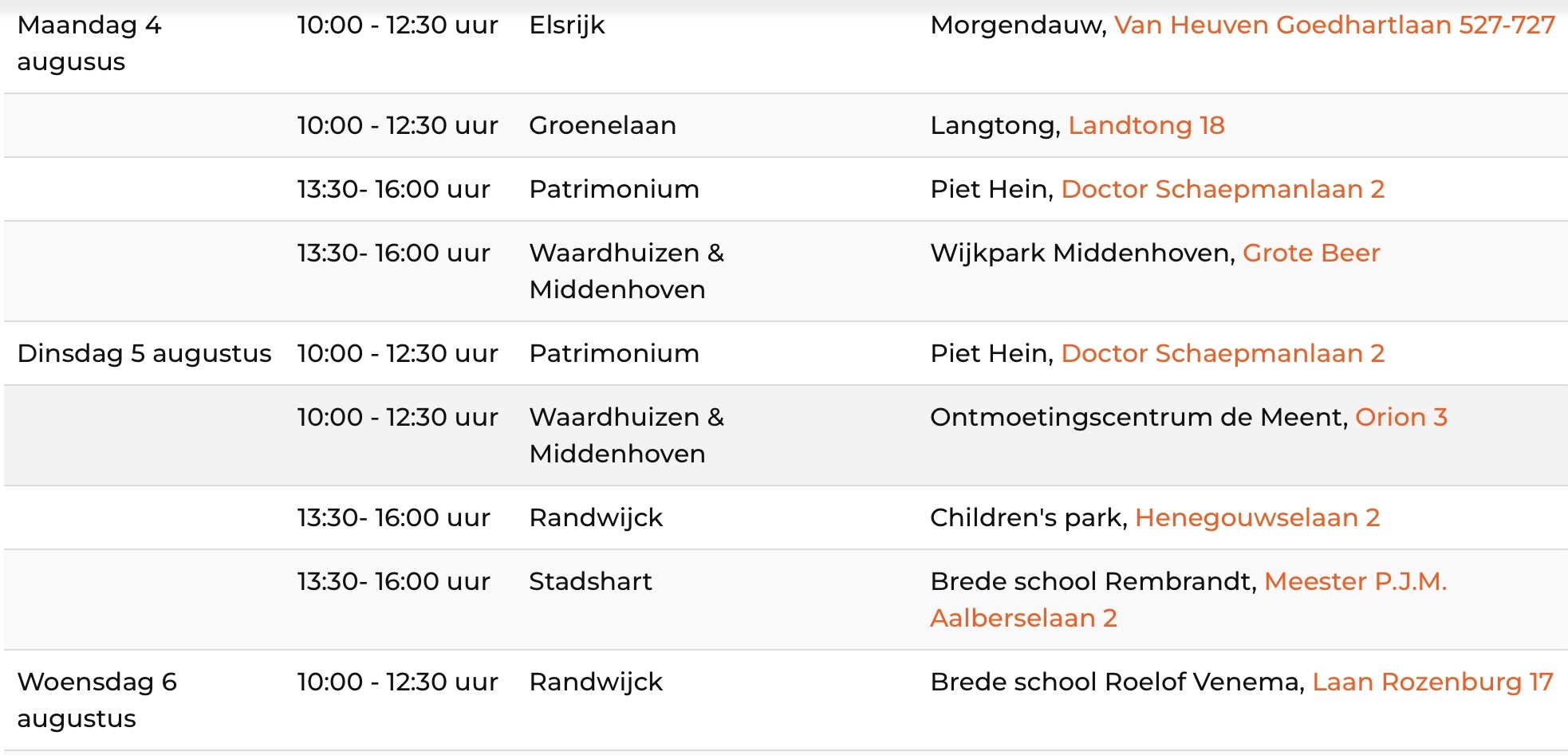Open Doctor Schaepmanlaan 2 link in Dinsdag row
The width and height of the screenshot is (1568, 755).
click(x=1223, y=354)
